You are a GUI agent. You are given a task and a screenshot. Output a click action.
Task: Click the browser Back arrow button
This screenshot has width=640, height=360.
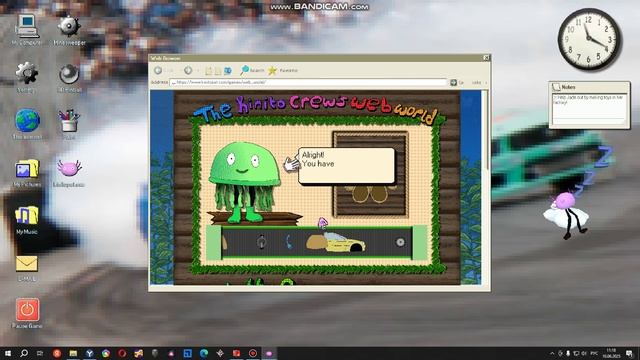click(158, 71)
